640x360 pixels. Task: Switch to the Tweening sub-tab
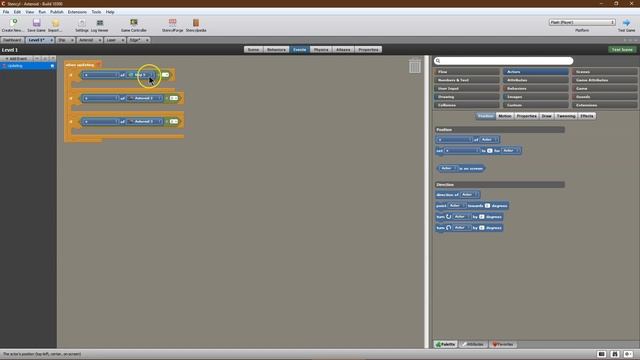(566, 116)
